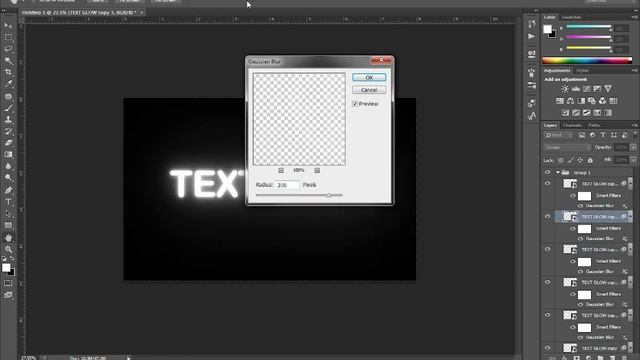Image resolution: width=640 pixels, height=360 pixels.
Task: Switch to the Styles tab
Action: pyautogui.click(x=582, y=71)
